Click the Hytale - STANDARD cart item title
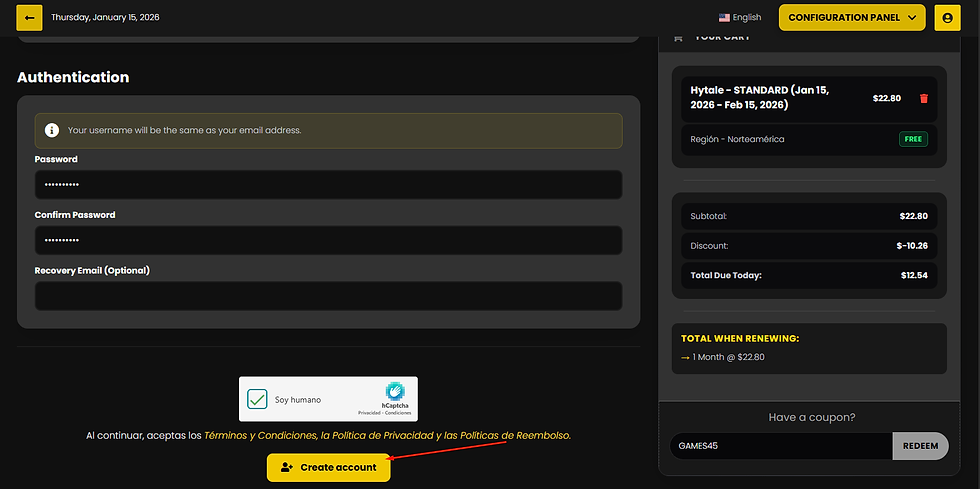The image size is (980, 489). (760, 98)
